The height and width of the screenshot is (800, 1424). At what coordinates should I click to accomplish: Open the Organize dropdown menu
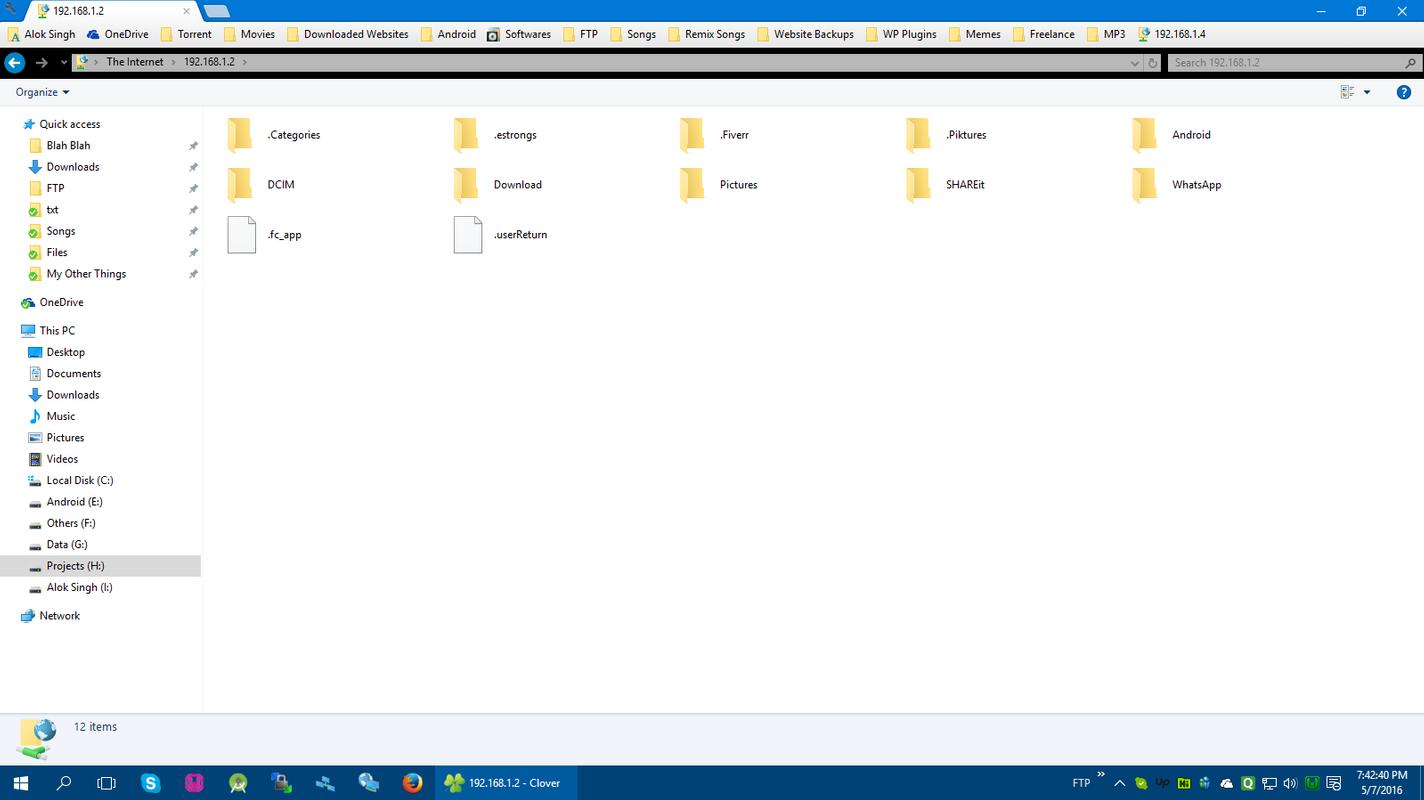(x=43, y=92)
